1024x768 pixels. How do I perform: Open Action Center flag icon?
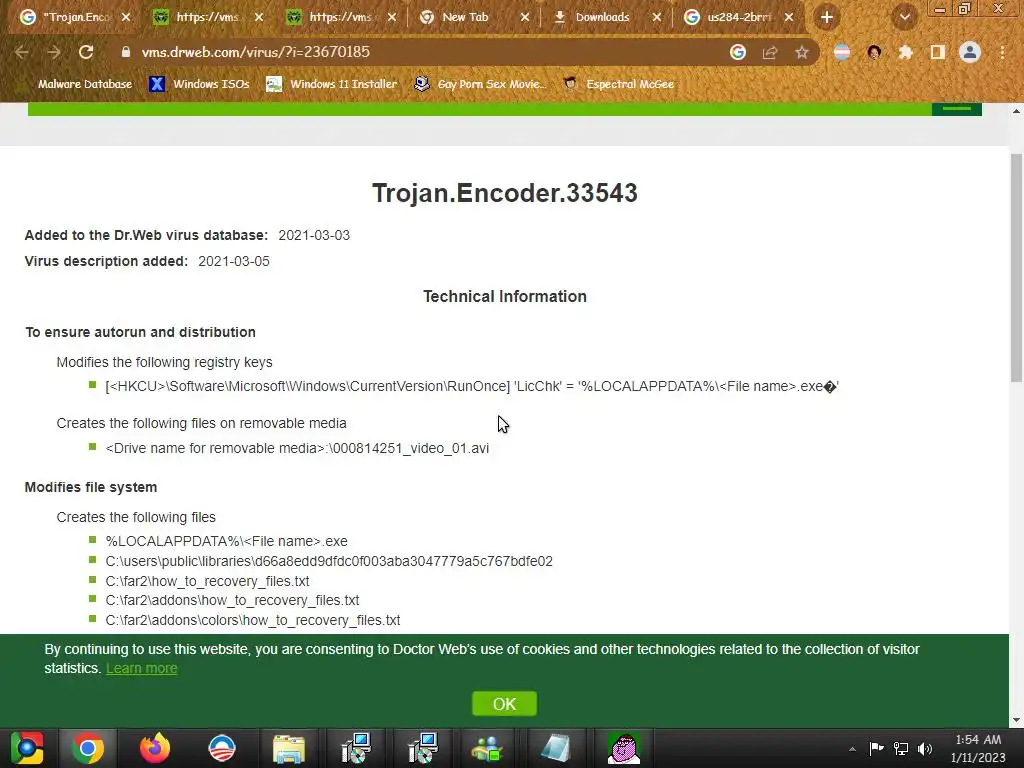point(876,748)
